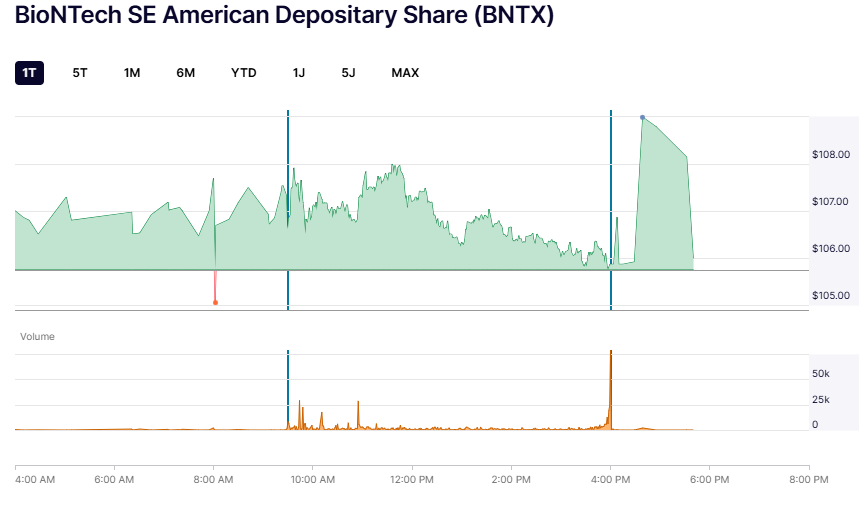Screen dimensions: 867x505
Task: Click the 12:00 PM time axis label
Action: coord(411,479)
